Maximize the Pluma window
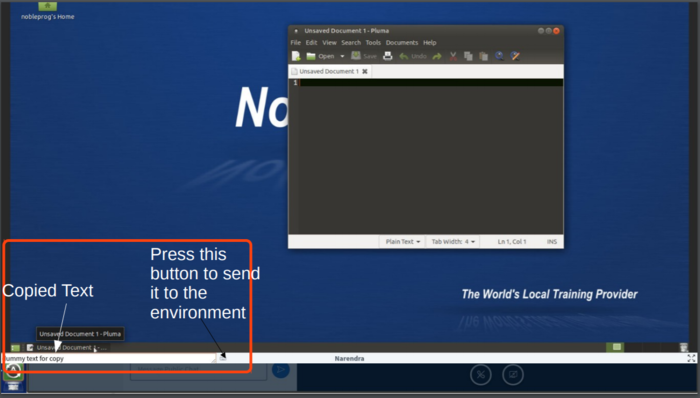700x398 pixels. 548,31
